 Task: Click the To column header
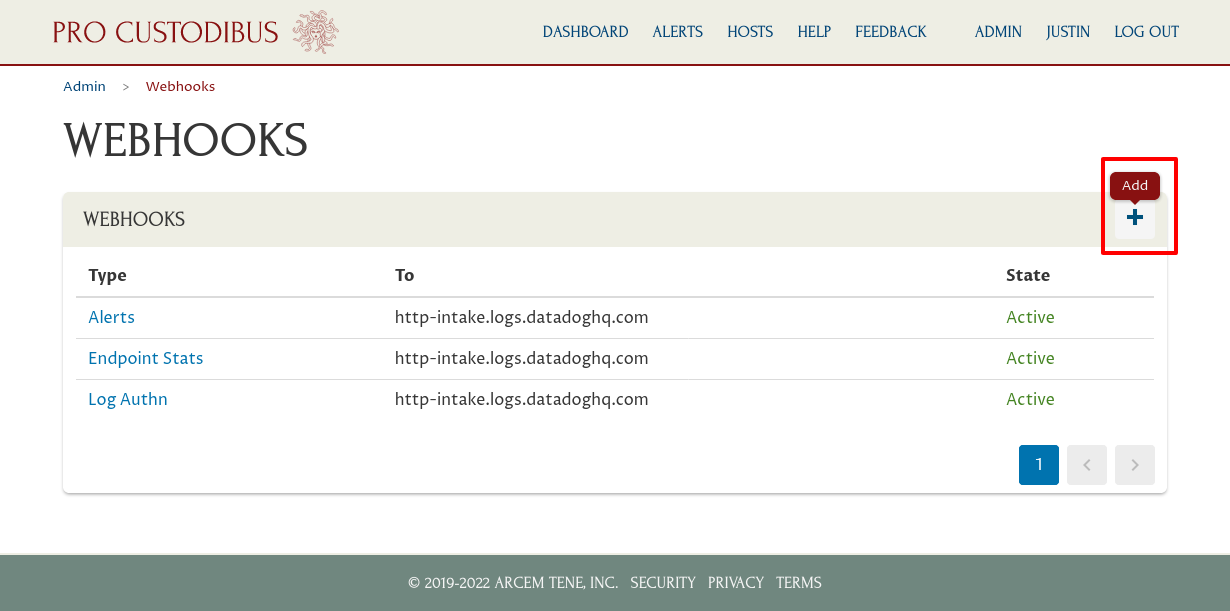404,275
